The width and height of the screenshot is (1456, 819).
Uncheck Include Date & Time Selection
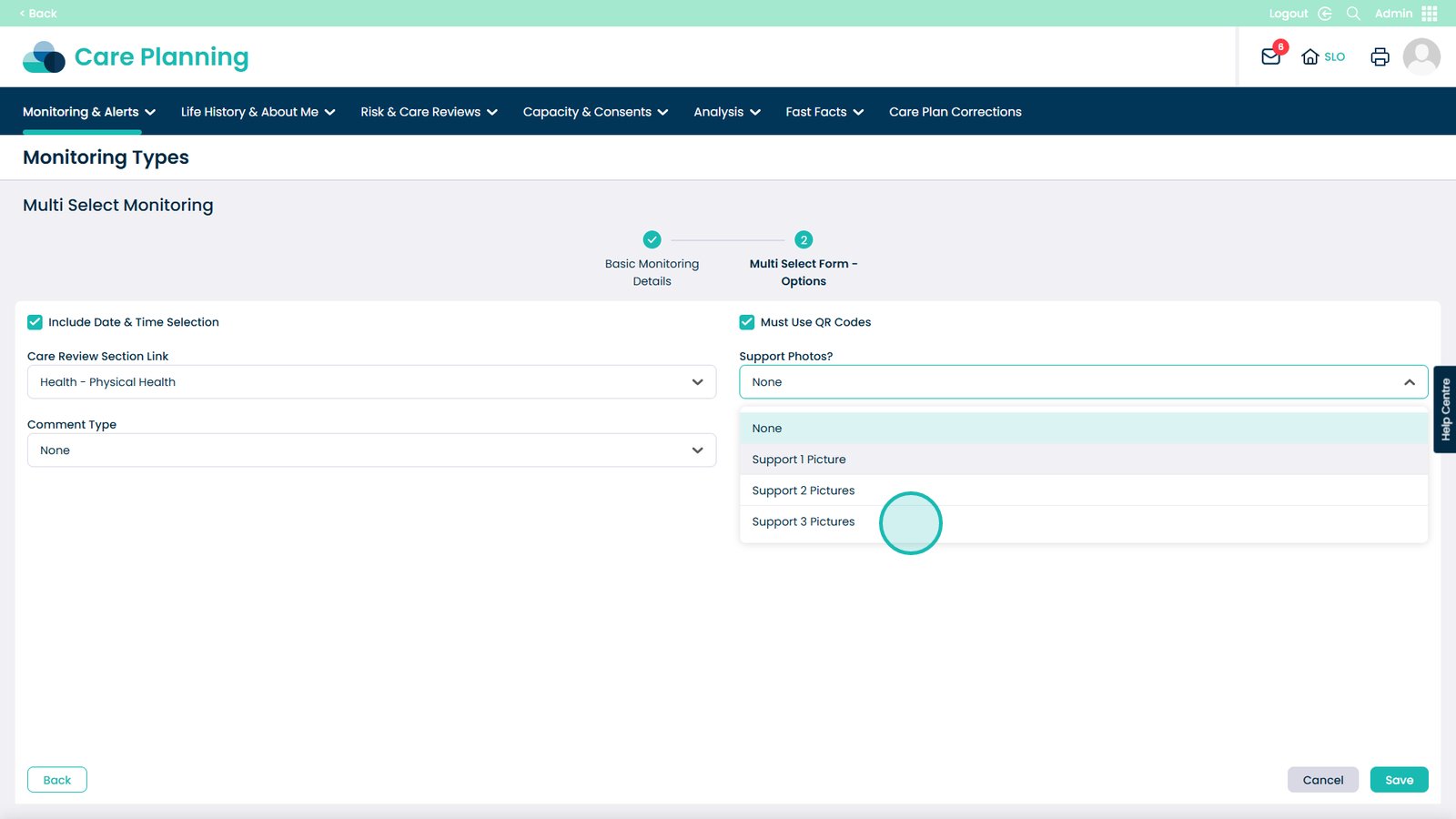tap(35, 322)
